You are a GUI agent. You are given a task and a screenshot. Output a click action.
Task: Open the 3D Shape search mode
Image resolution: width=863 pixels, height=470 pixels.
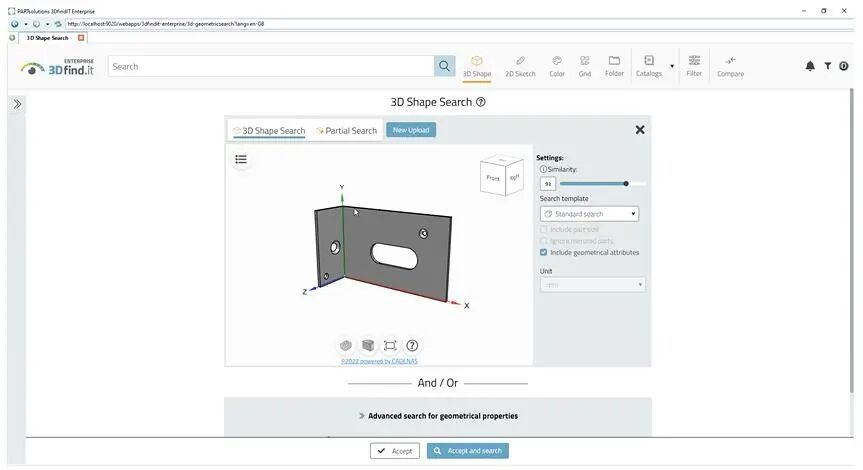[477, 67]
